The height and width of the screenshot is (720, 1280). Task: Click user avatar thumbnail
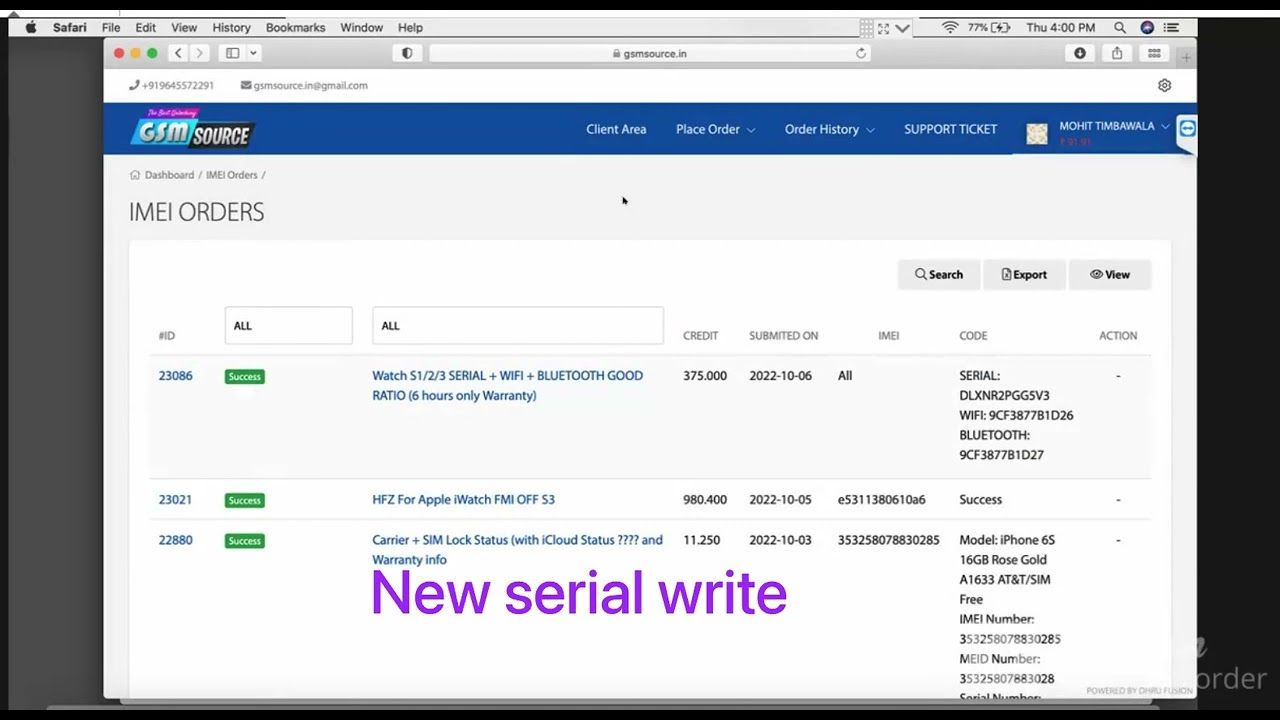(1037, 134)
